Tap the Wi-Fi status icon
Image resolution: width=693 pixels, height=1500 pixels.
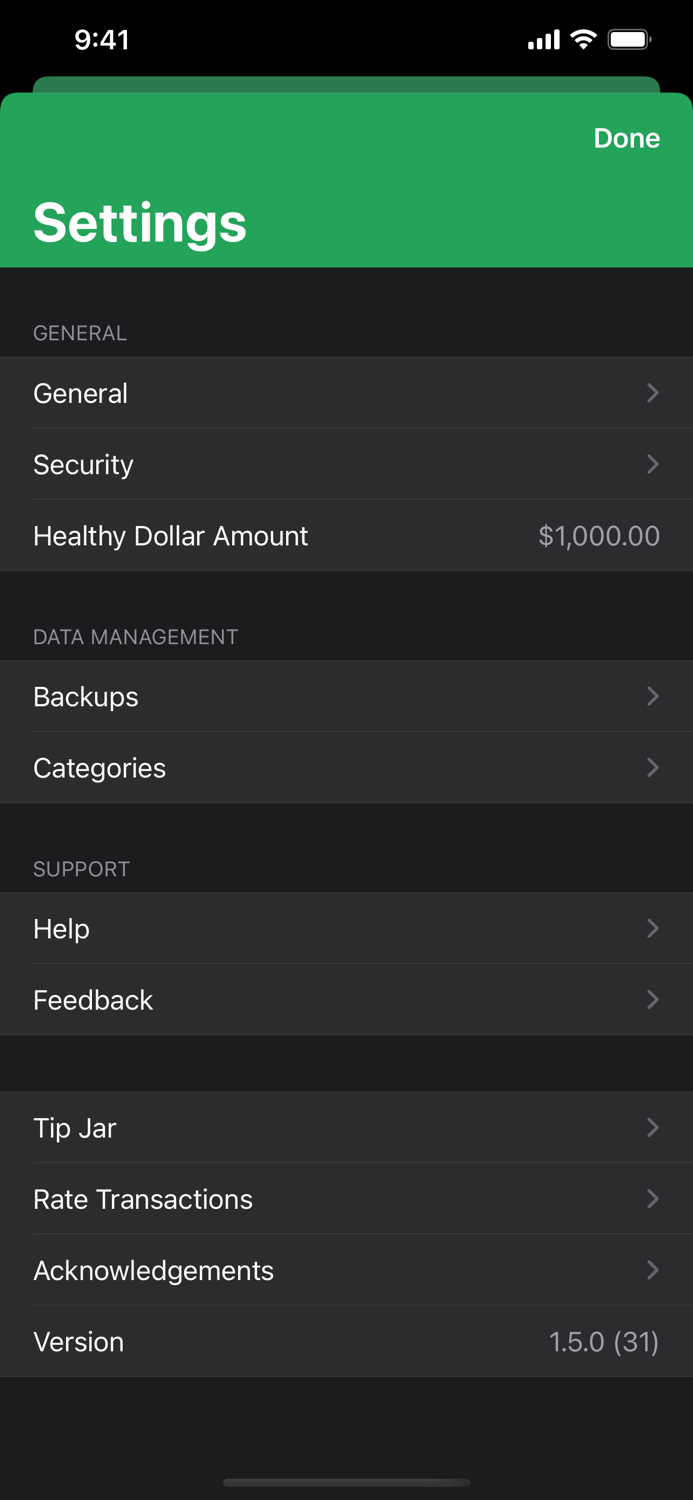[x=583, y=39]
